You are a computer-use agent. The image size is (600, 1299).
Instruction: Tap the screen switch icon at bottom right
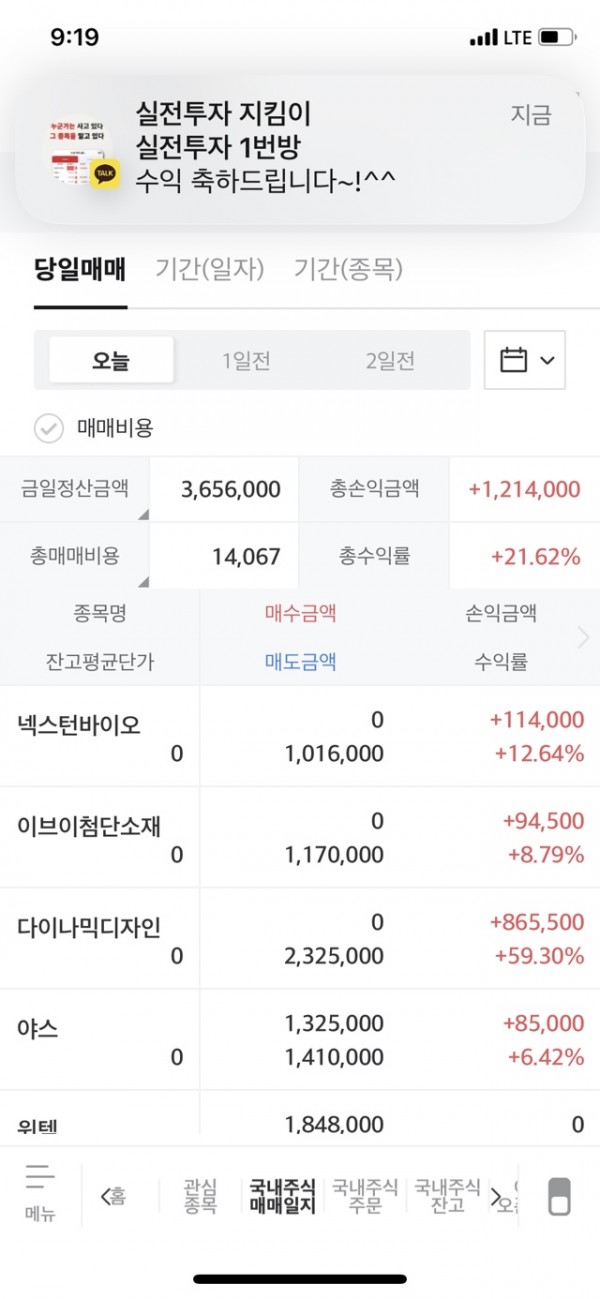(559, 1196)
